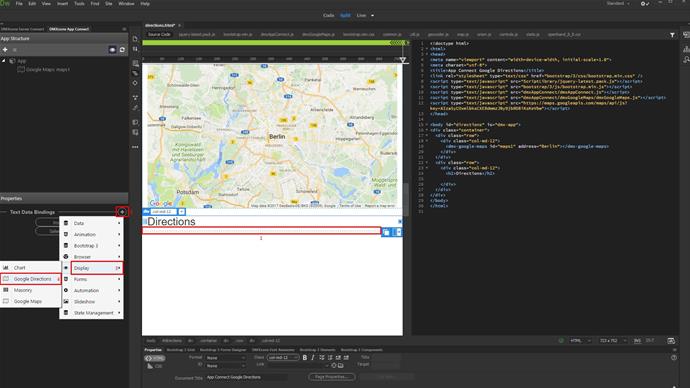Open the File menu

pos(19,4)
